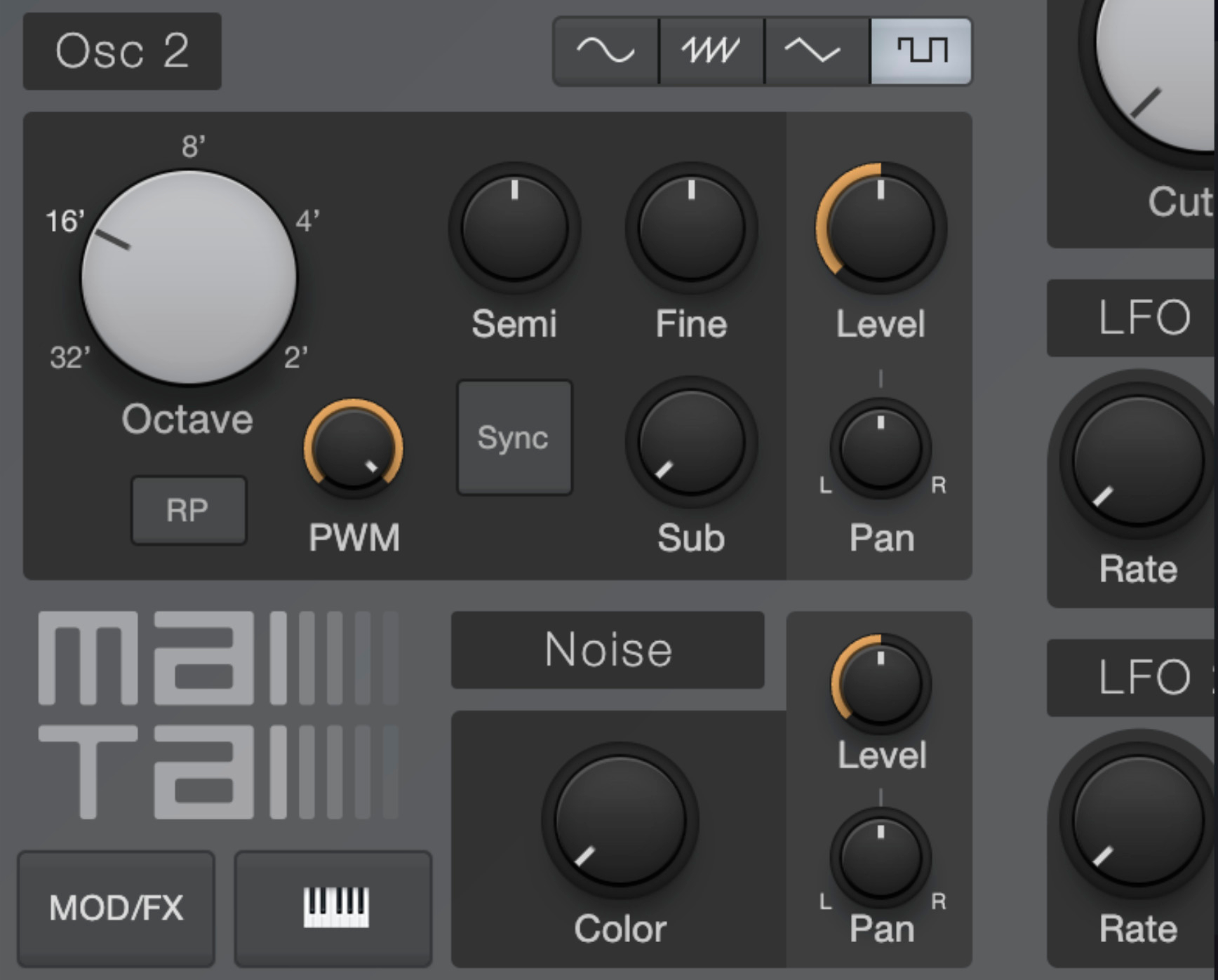Image resolution: width=1218 pixels, height=980 pixels.
Task: Click the Noise section header
Action: pyautogui.click(x=608, y=650)
